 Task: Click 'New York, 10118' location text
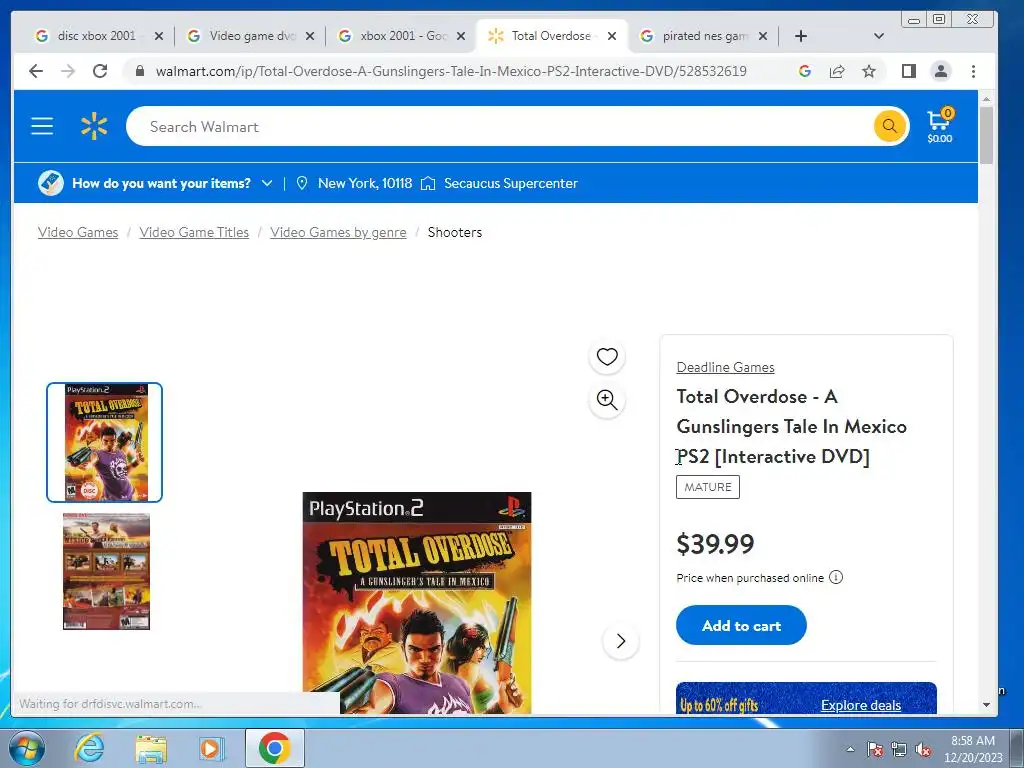click(x=365, y=184)
